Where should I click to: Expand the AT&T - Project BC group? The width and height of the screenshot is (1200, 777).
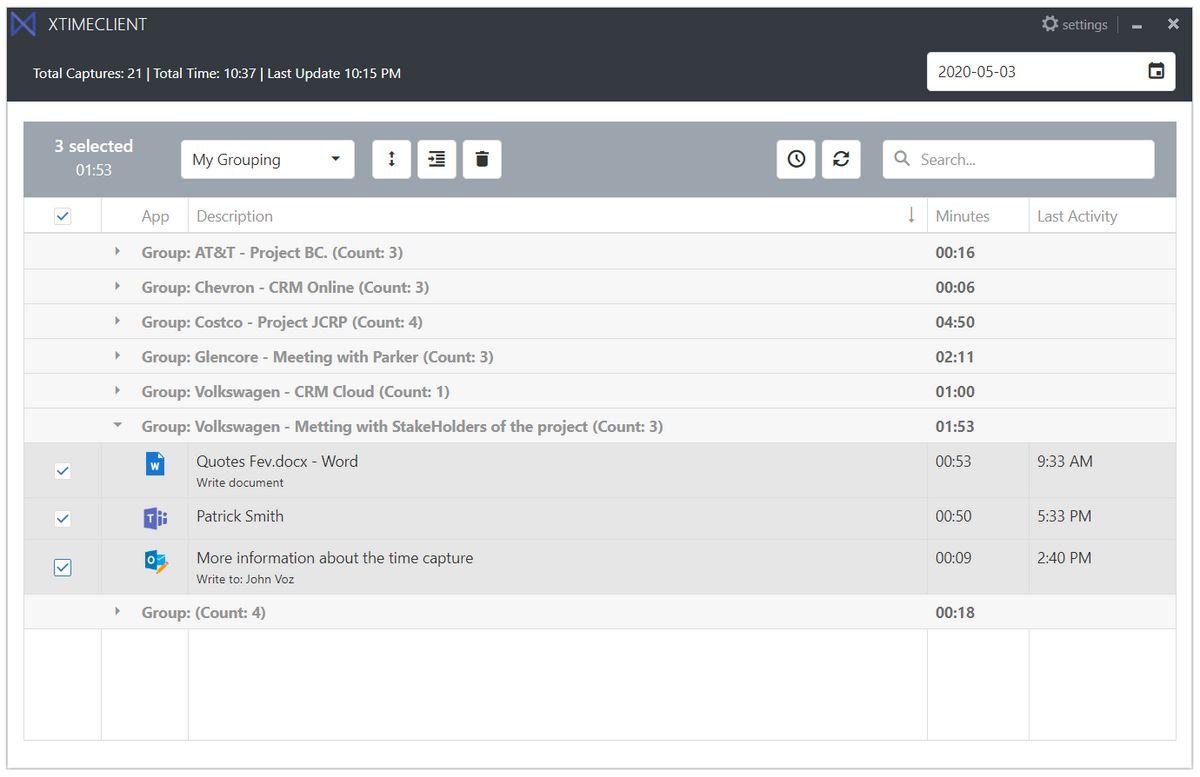tap(117, 252)
